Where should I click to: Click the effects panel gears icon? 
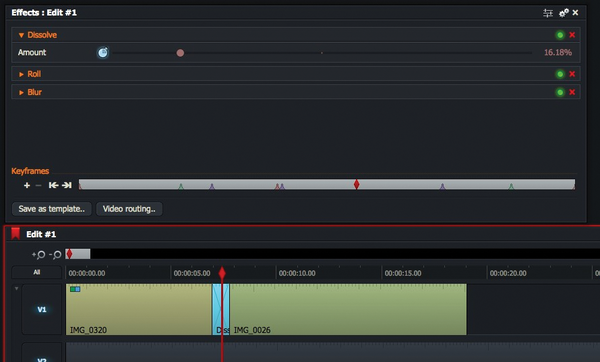coord(564,13)
